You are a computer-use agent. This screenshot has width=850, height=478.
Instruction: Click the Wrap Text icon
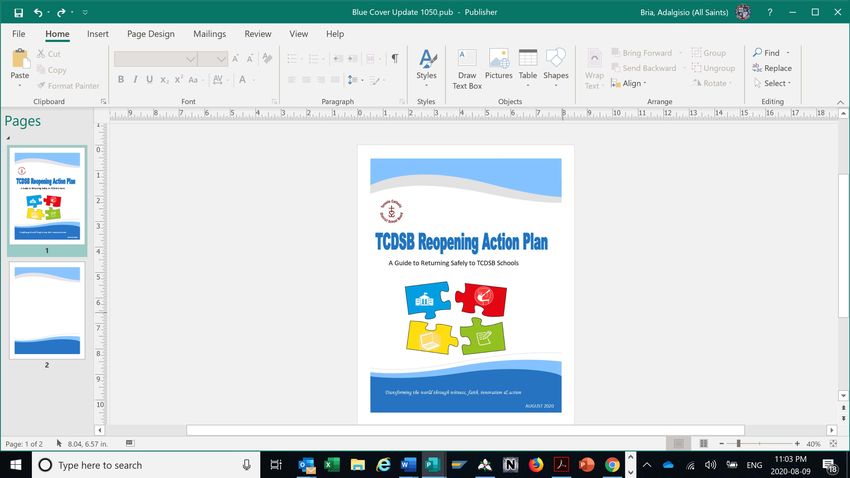click(x=594, y=58)
